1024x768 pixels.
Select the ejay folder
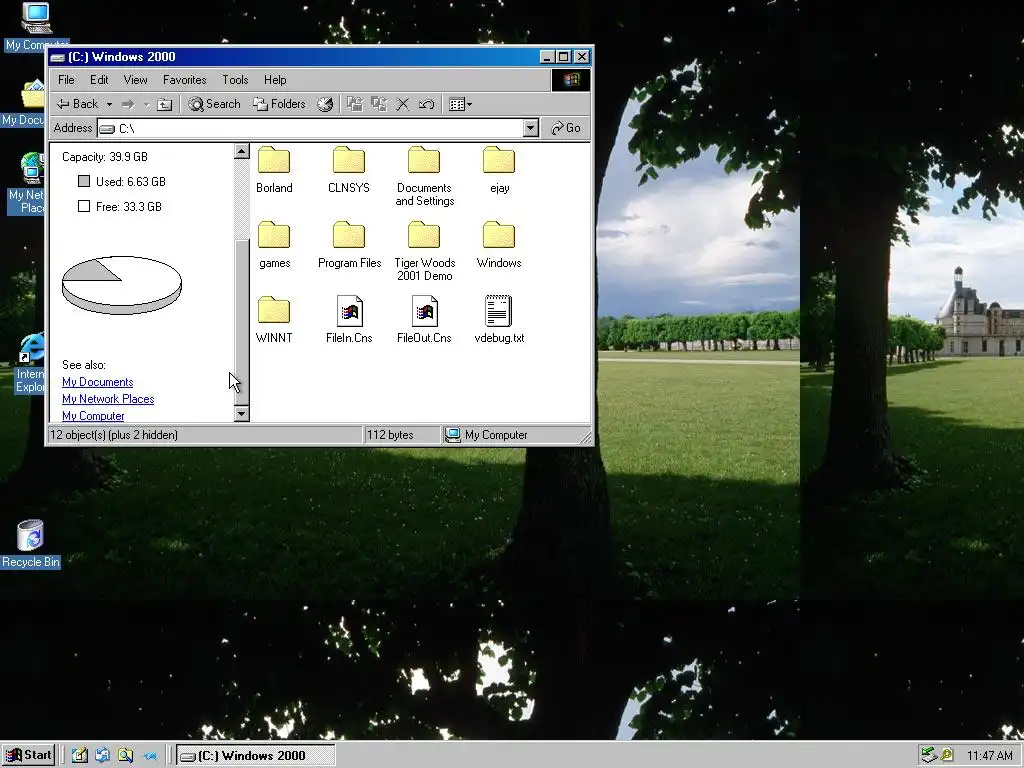point(499,170)
